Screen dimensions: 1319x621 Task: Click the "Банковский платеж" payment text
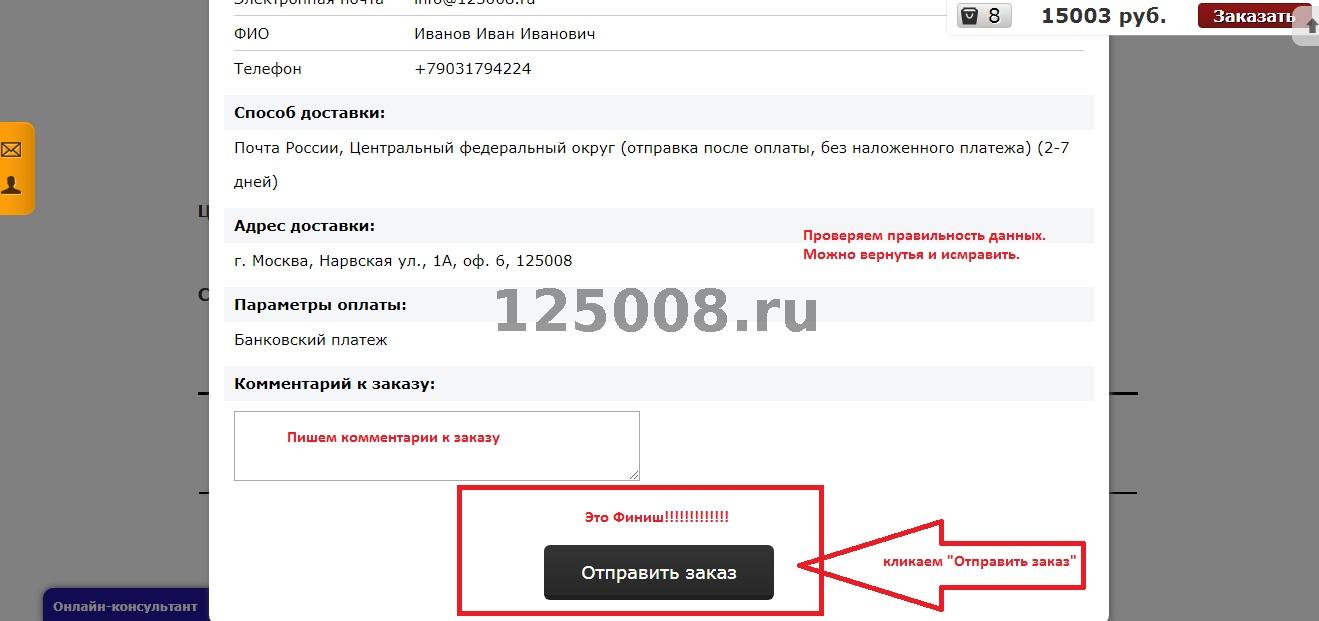[x=311, y=340]
